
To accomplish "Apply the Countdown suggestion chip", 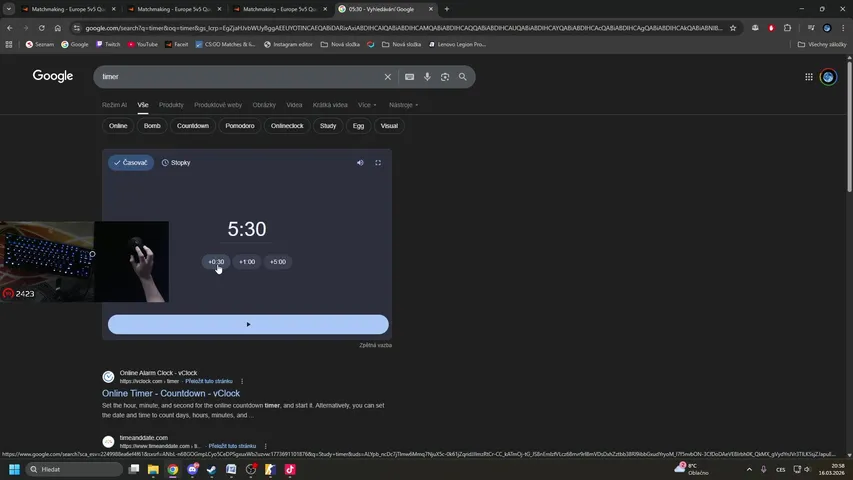I will pyautogui.click(x=193, y=126).
